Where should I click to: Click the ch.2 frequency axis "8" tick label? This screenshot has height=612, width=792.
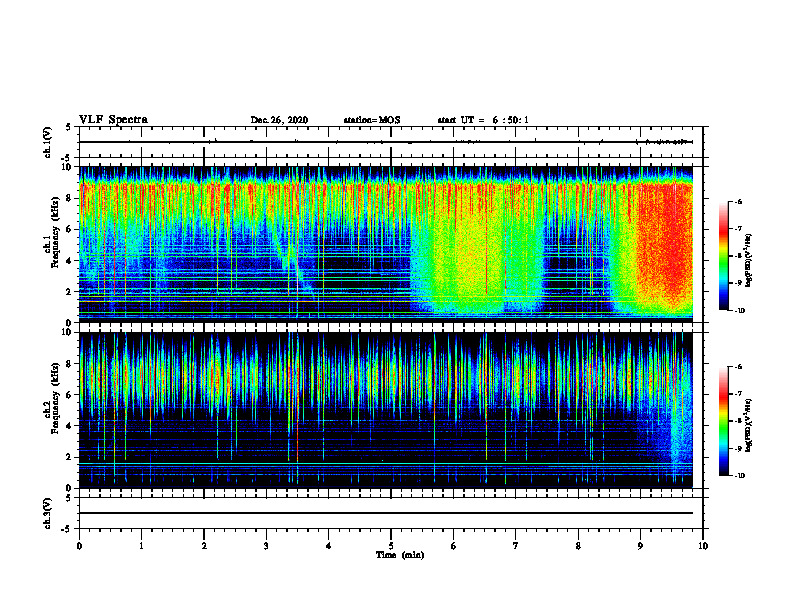[69, 364]
